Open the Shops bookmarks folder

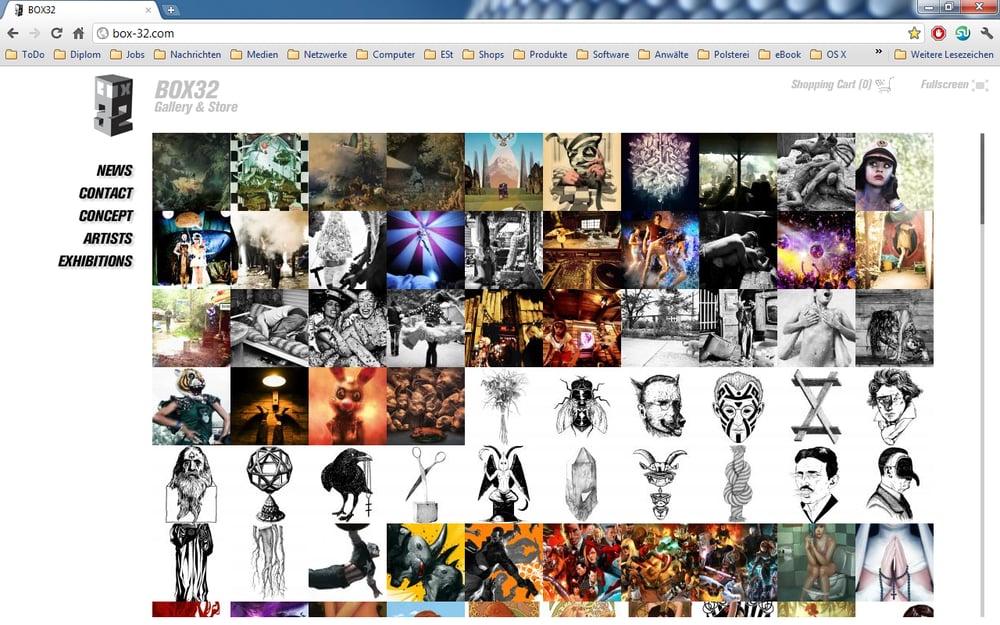483,55
